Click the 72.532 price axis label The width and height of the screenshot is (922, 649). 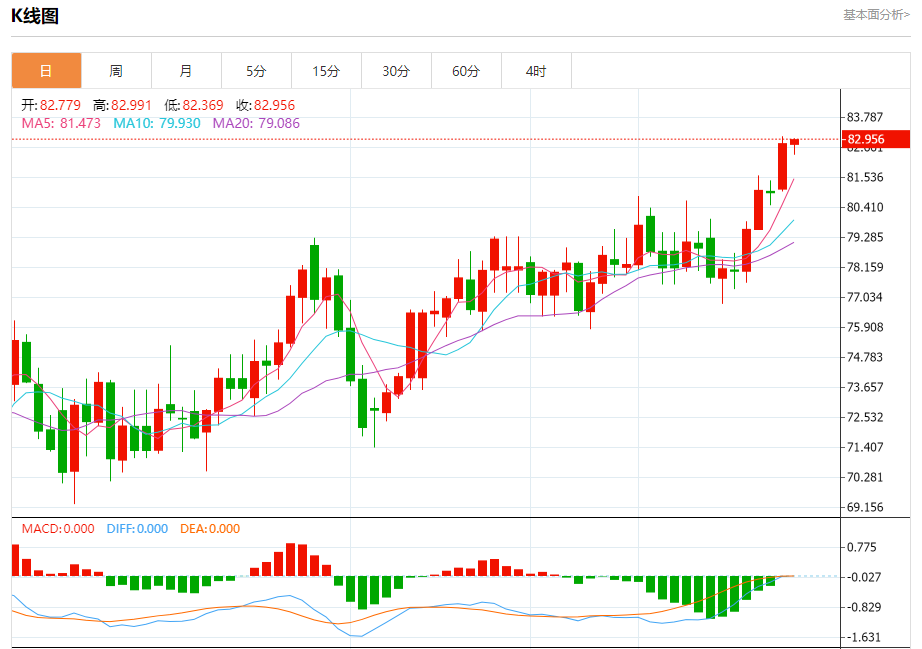point(865,417)
